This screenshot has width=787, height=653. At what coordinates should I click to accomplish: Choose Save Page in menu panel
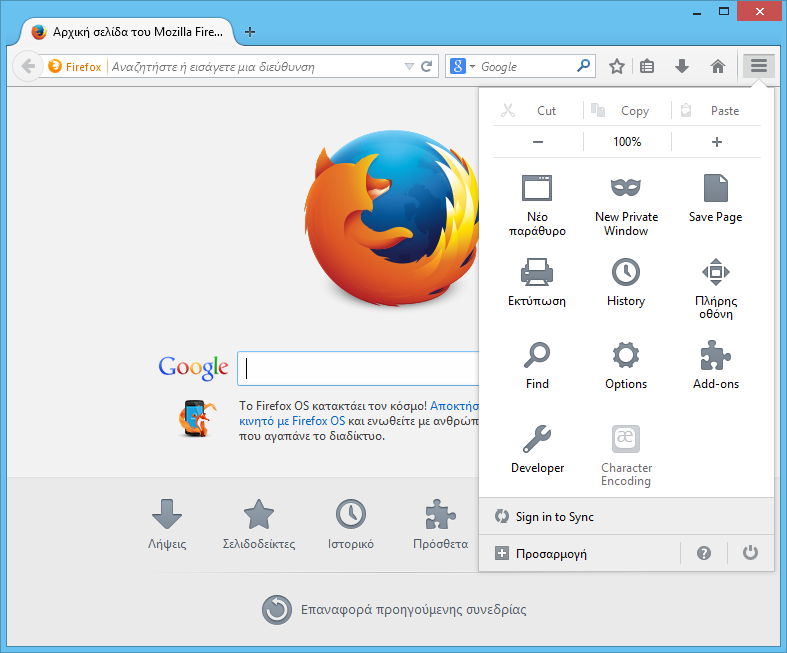(715, 199)
